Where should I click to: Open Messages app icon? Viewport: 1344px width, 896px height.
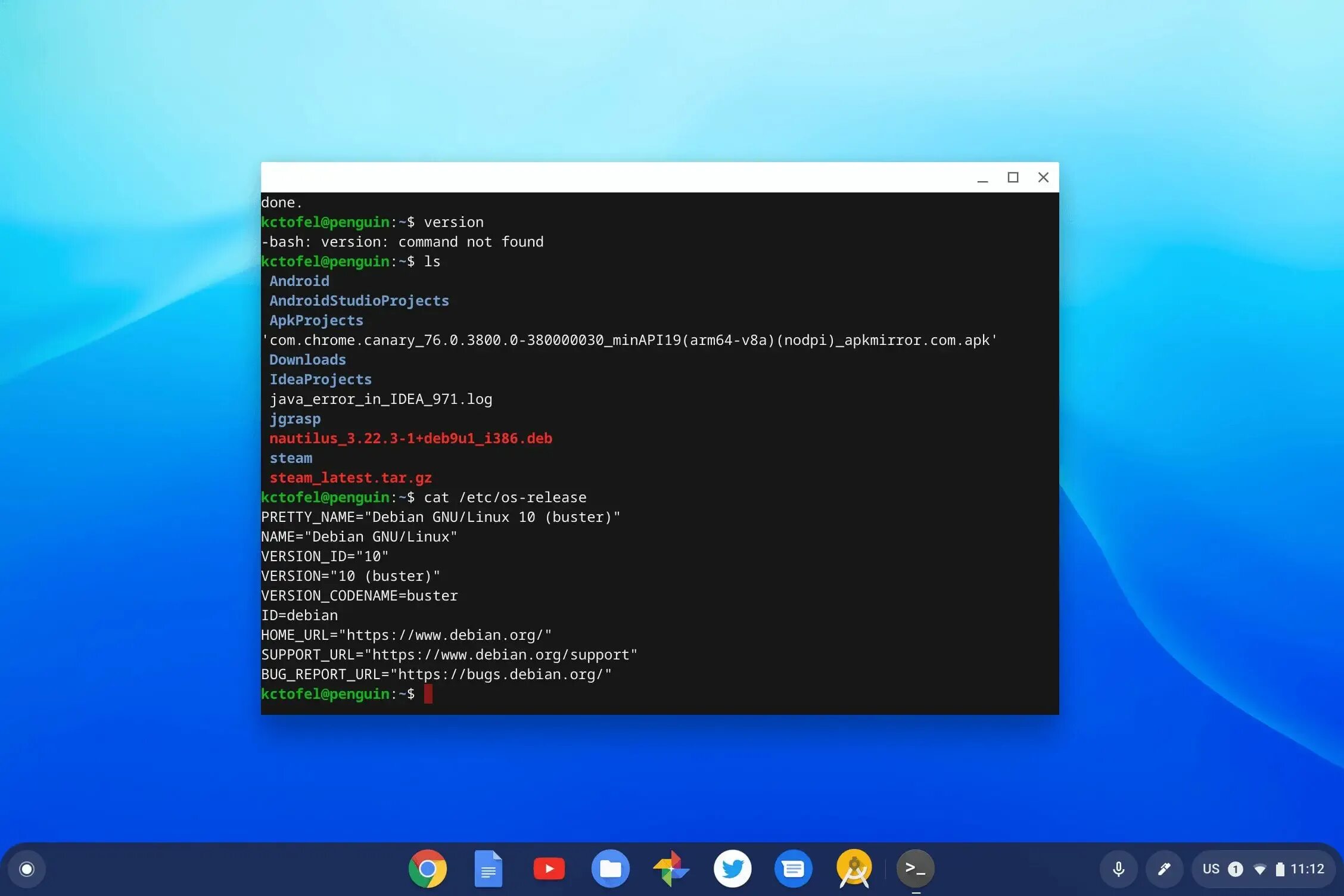(793, 869)
